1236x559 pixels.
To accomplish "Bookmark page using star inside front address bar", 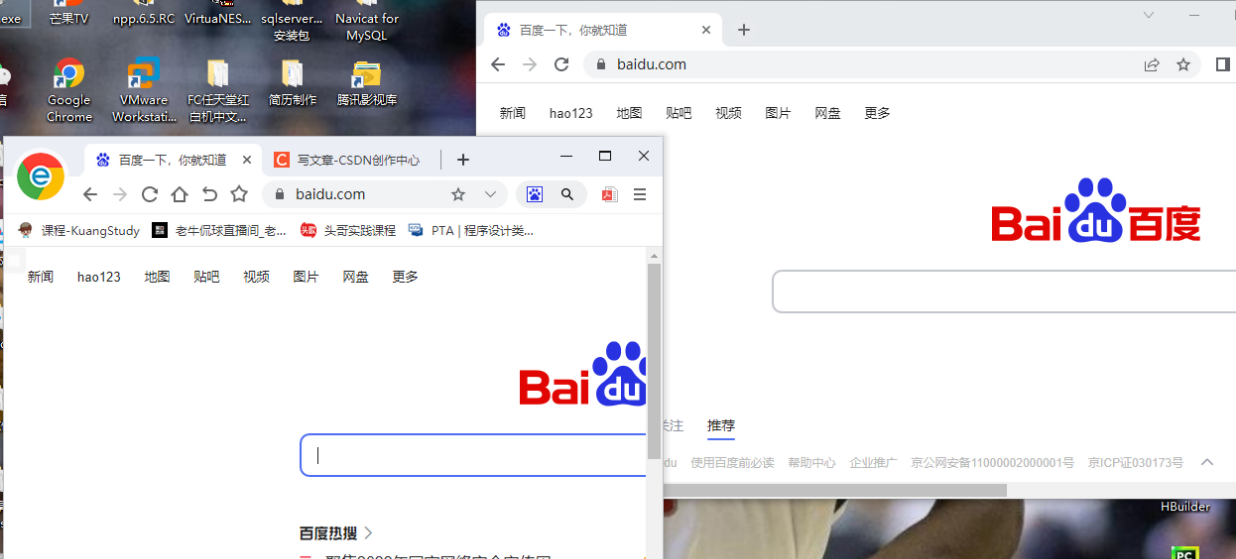I will [458, 194].
